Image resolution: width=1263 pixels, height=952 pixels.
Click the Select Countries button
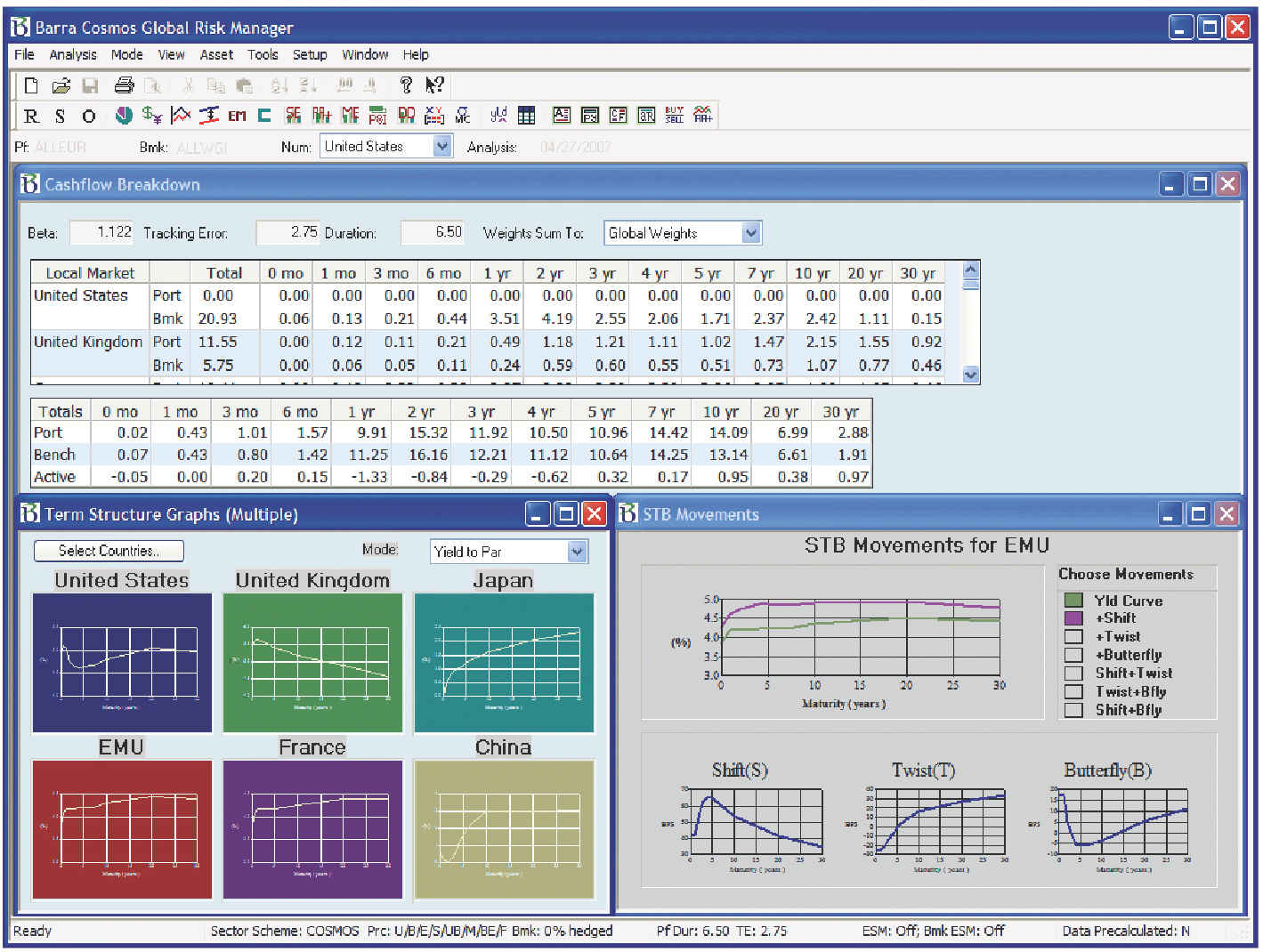point(108,551)
